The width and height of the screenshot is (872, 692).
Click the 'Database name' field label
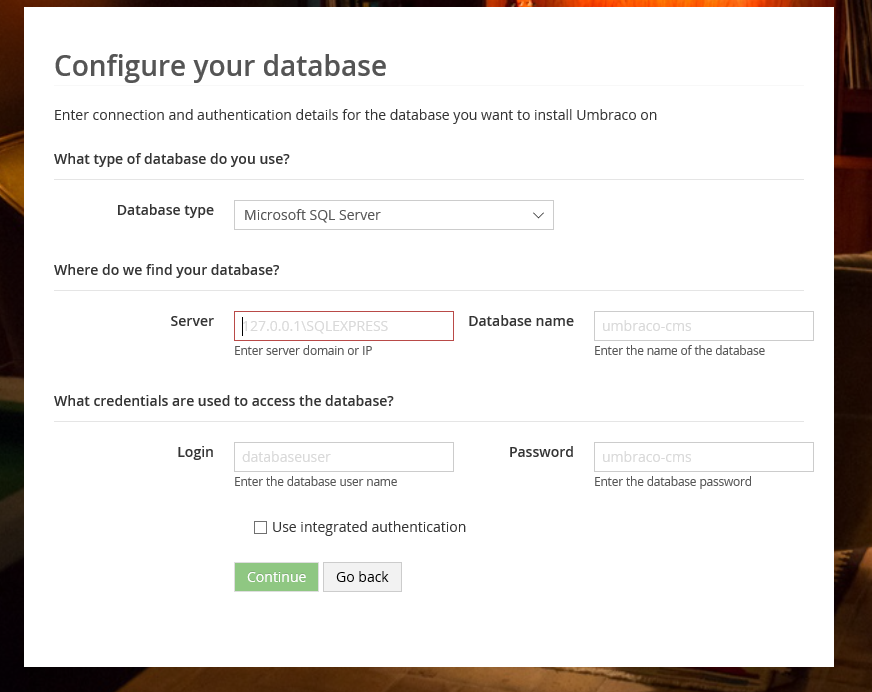tap(521, 321)
